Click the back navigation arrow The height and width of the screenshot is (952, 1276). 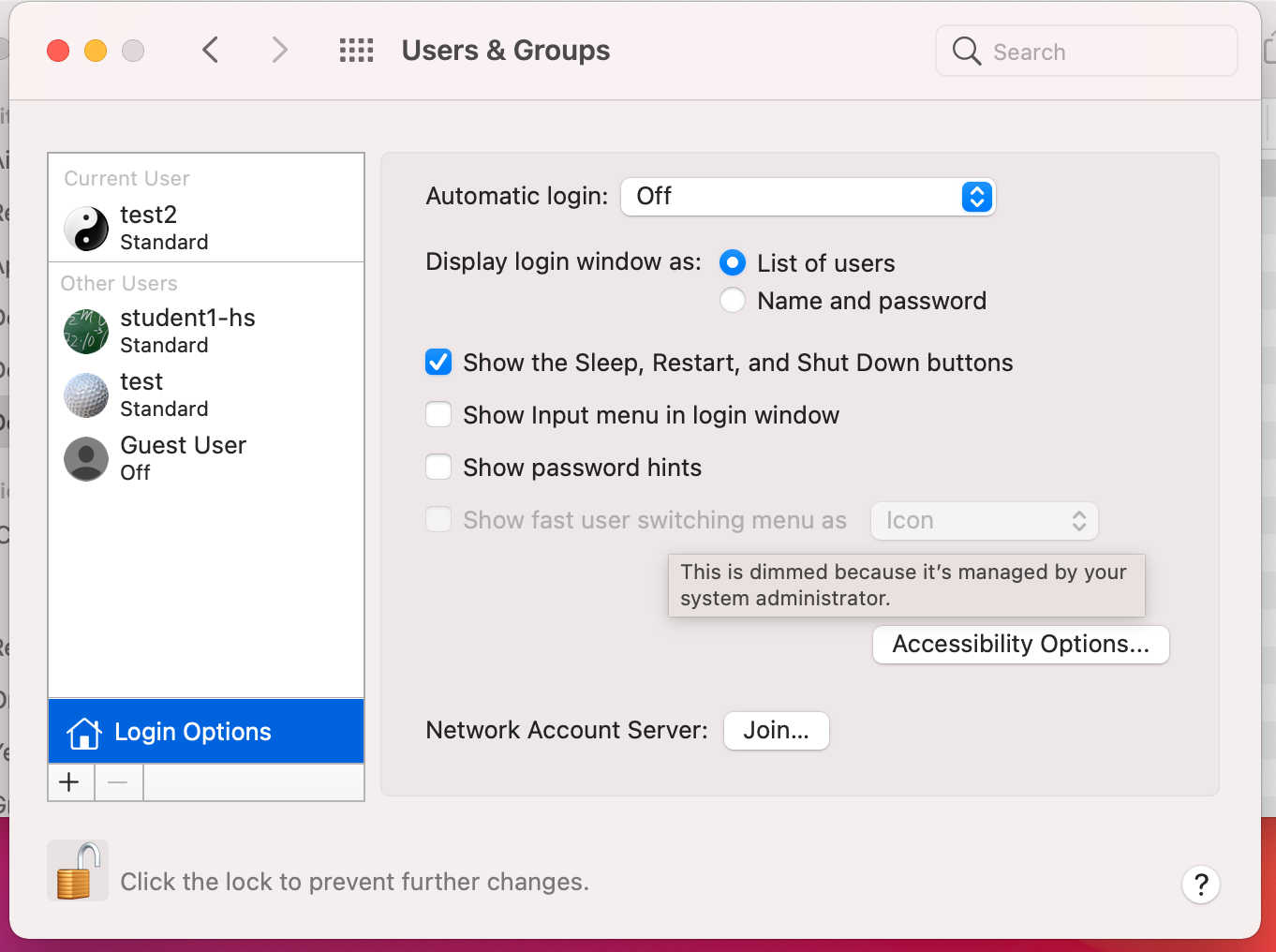pos(211,50)
